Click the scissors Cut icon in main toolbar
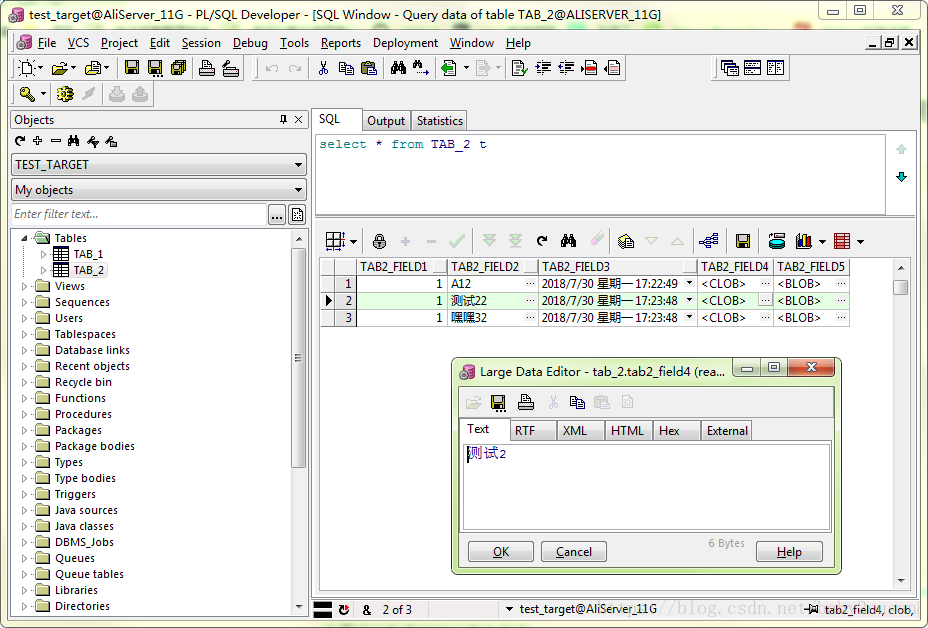This screenshot has width=928, height=628. (x=323, y=68)
